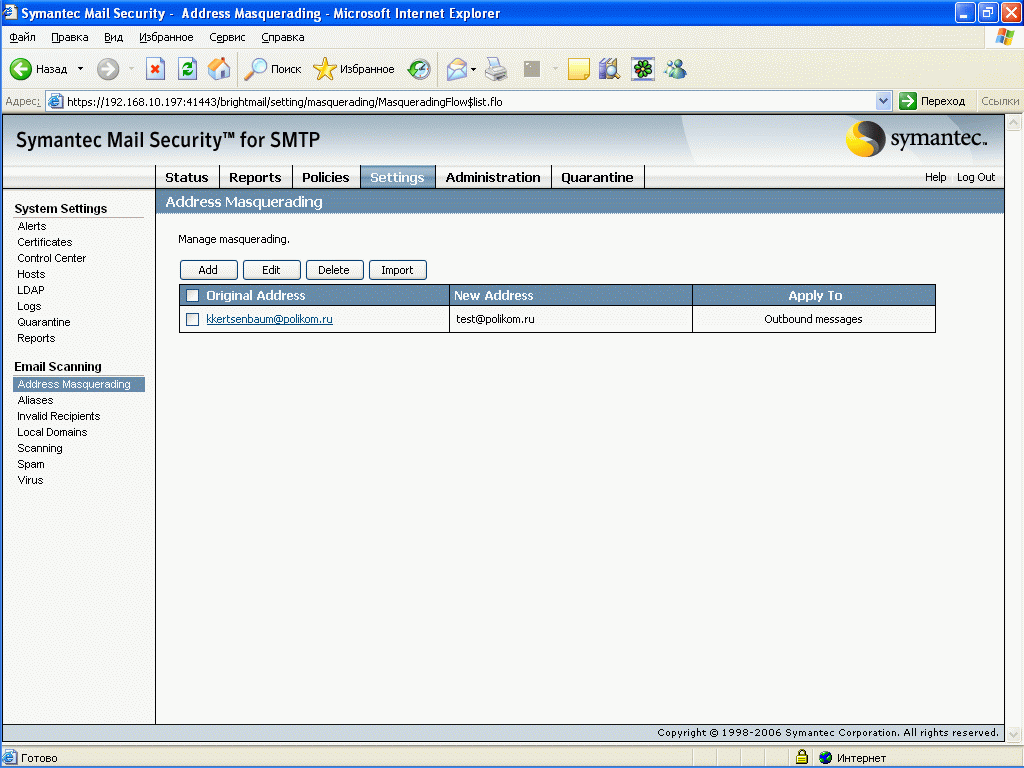Click the ICQ flower icon
This screenshot has height=768, width=1024.
point(643,69)
